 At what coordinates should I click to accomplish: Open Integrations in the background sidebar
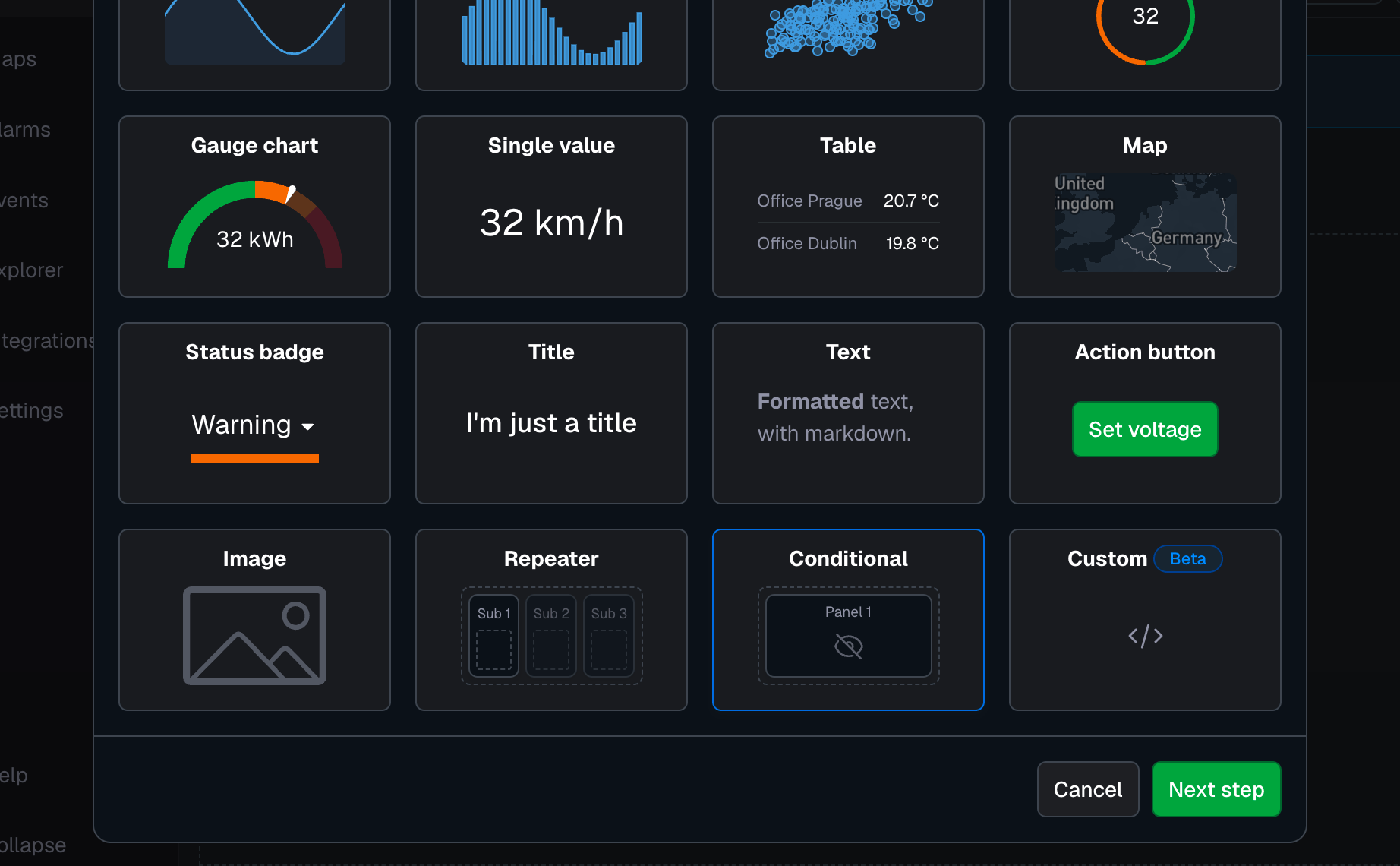pyautogui.click(x=47, y=341)
